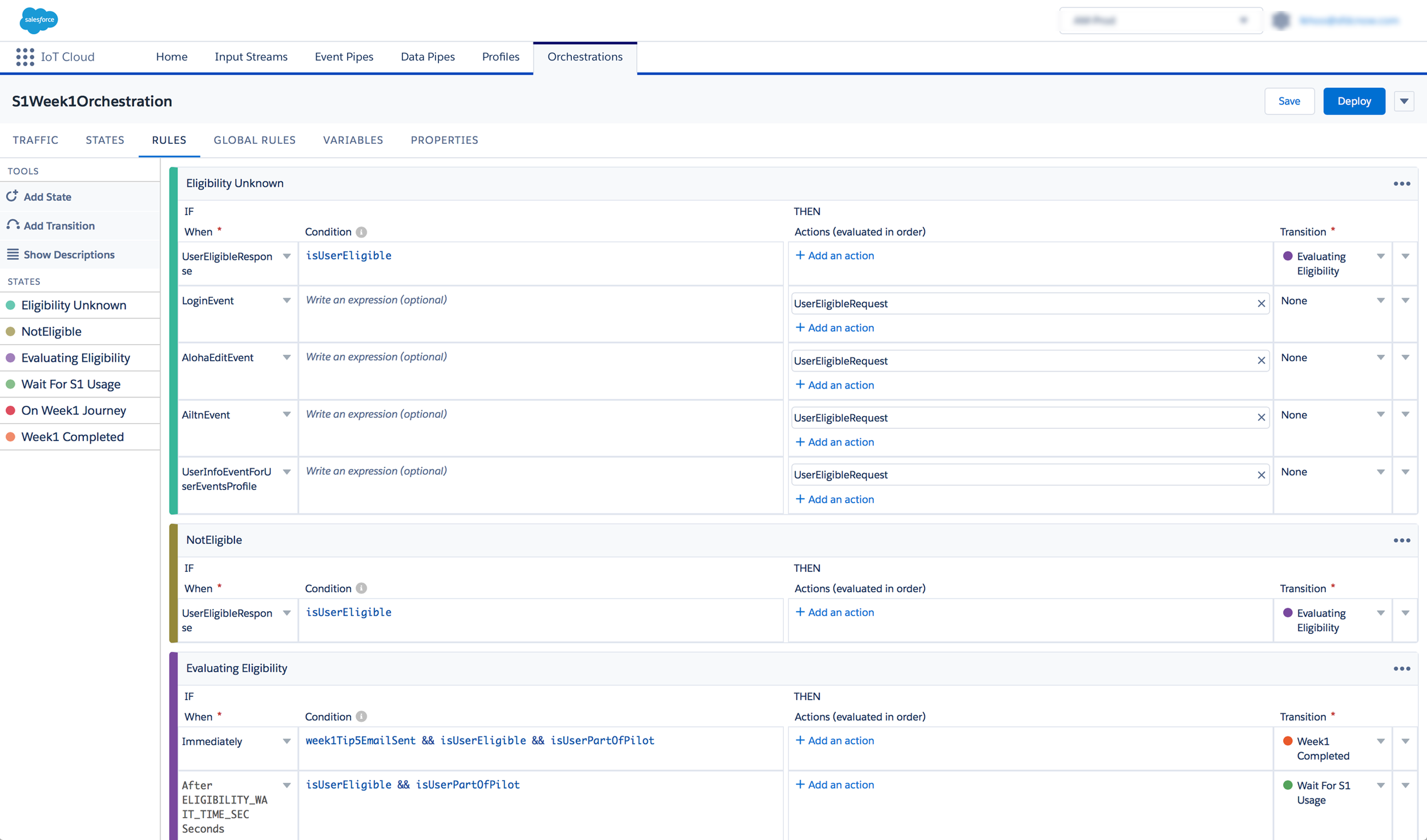This screenshot has height=840, width=1427.
Task: Select NotEligible state in sidebar
Action: [x=80, y=332]
